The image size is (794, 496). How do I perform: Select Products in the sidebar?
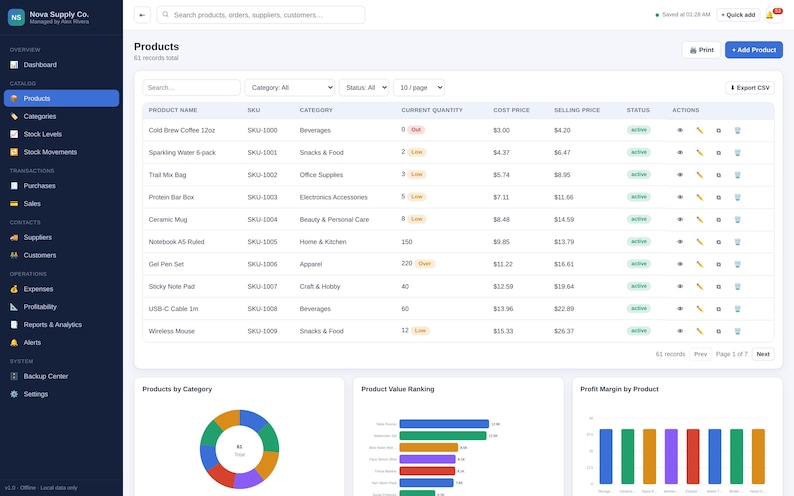tap(61, 98)
